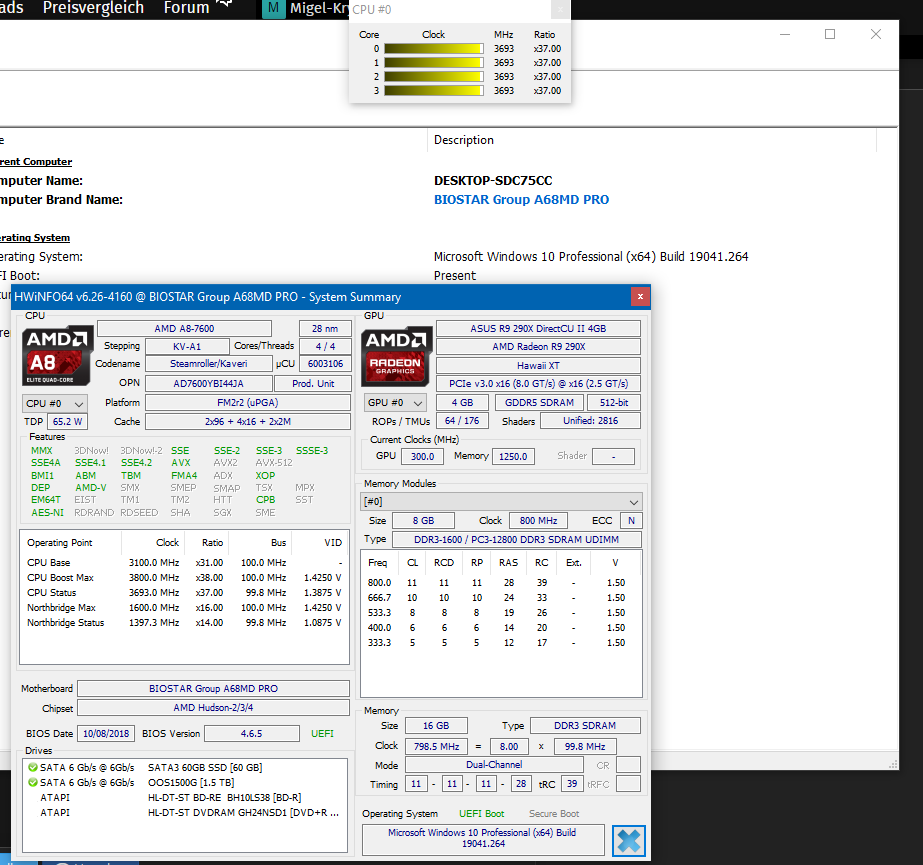The image size is (923, 865).
Task: Select the CPU Status row
Action: (184, 592)
